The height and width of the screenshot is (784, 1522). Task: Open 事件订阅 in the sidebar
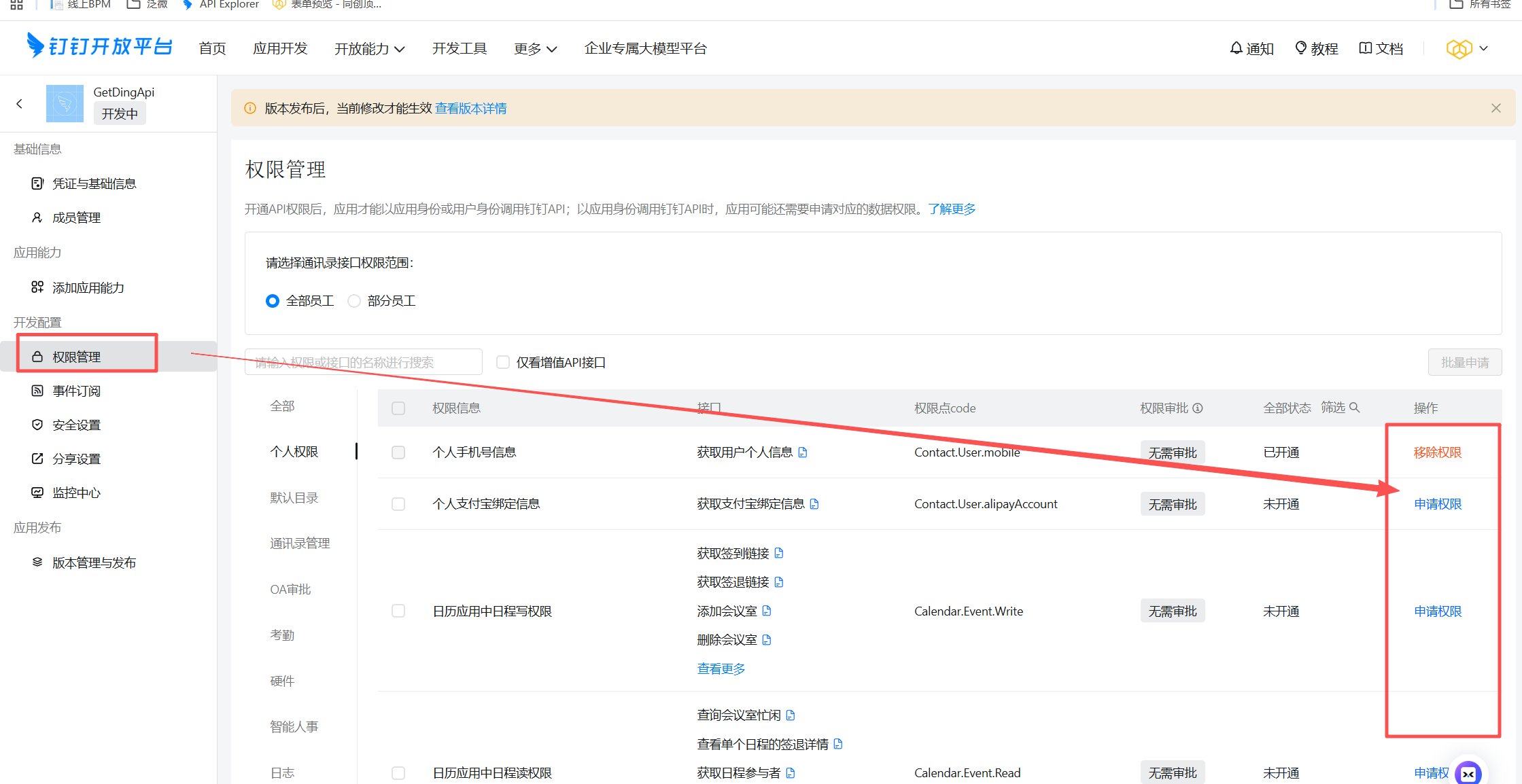(x=76, y=391)
